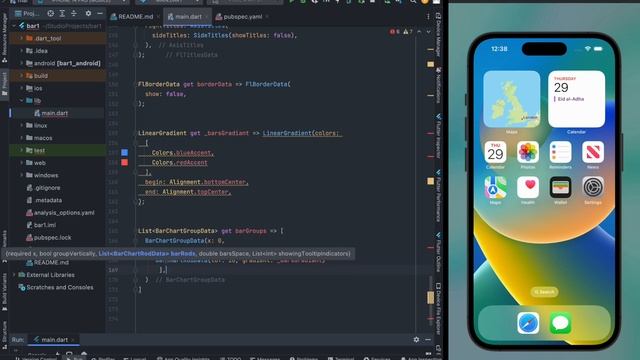The width and height of the screenshot is (640, 360).
Task: Open Project panel settings gear
Action: [x=88, y=13]
